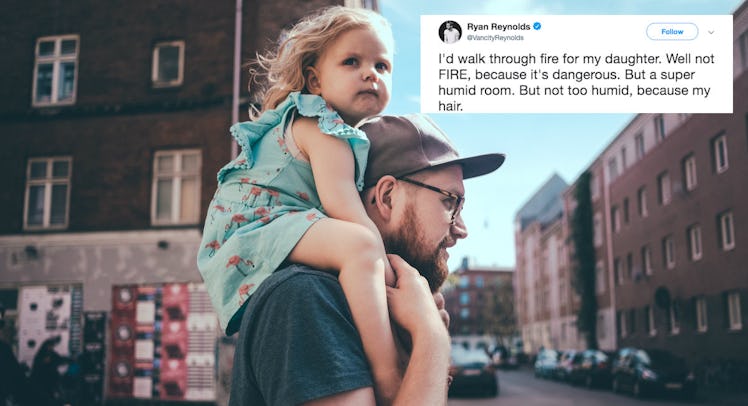Click the top-left window of the brick building
Viewport: 748px width, 406px height.
coord(56,70)
